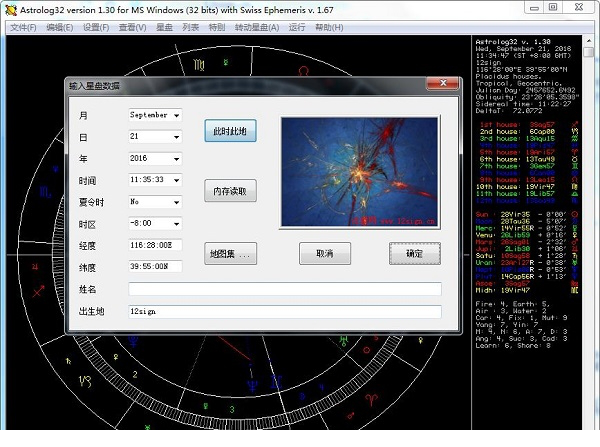Click the Virgo glyph at chart top
Image resolution: width=600 pixels, height=447 pixels.
click(199, 65)
